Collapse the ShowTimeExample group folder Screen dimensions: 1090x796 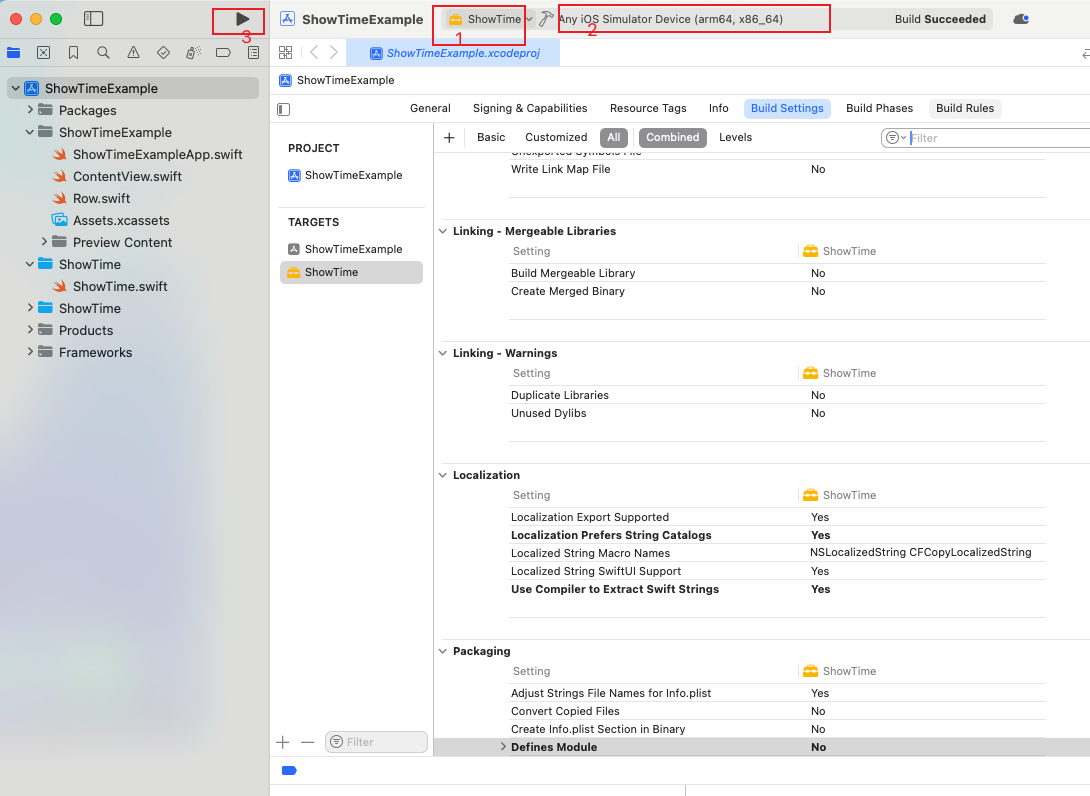tap(30, 132)
